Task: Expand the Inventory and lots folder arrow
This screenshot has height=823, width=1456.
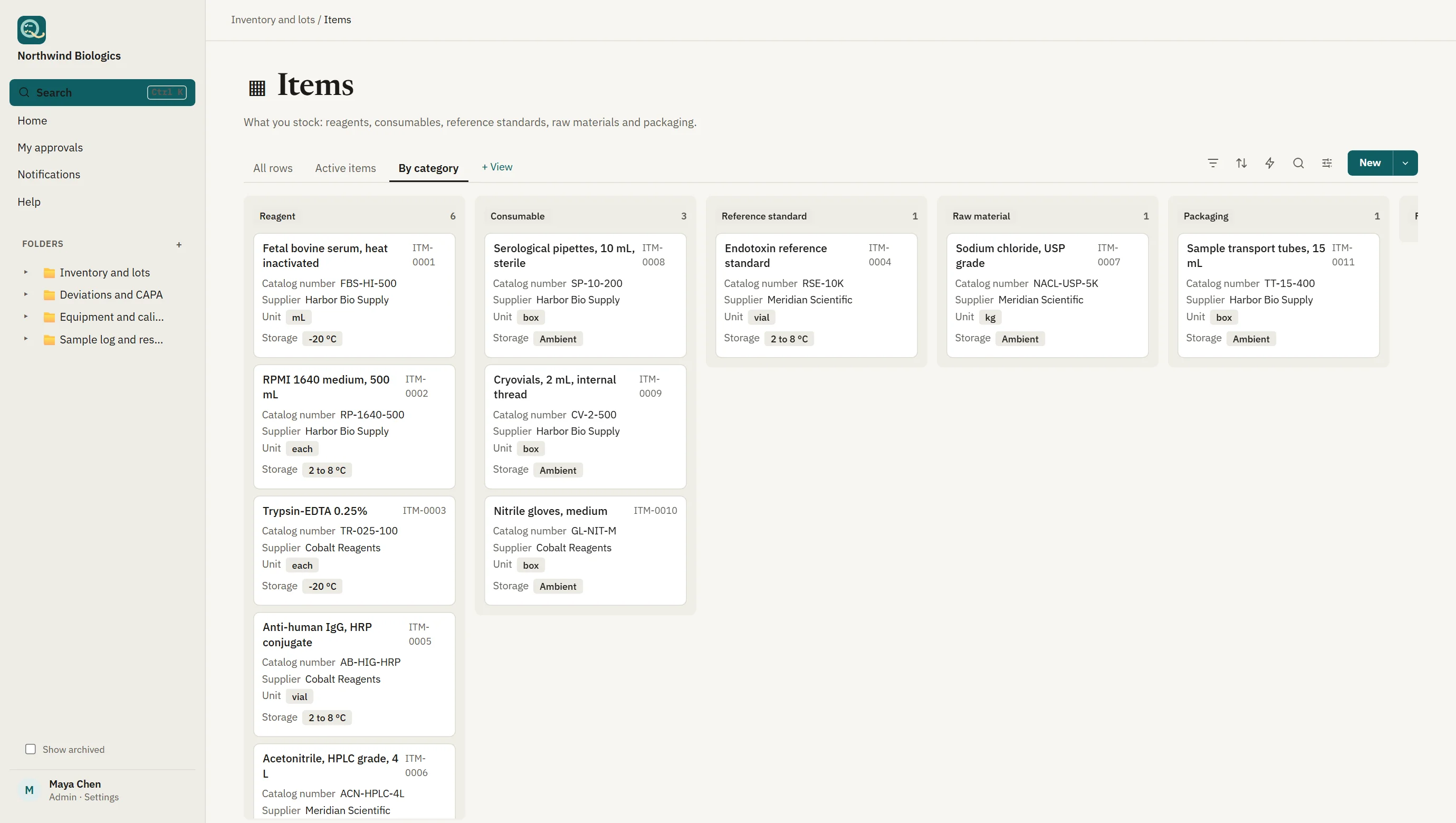Action: (x=25, y=272)
